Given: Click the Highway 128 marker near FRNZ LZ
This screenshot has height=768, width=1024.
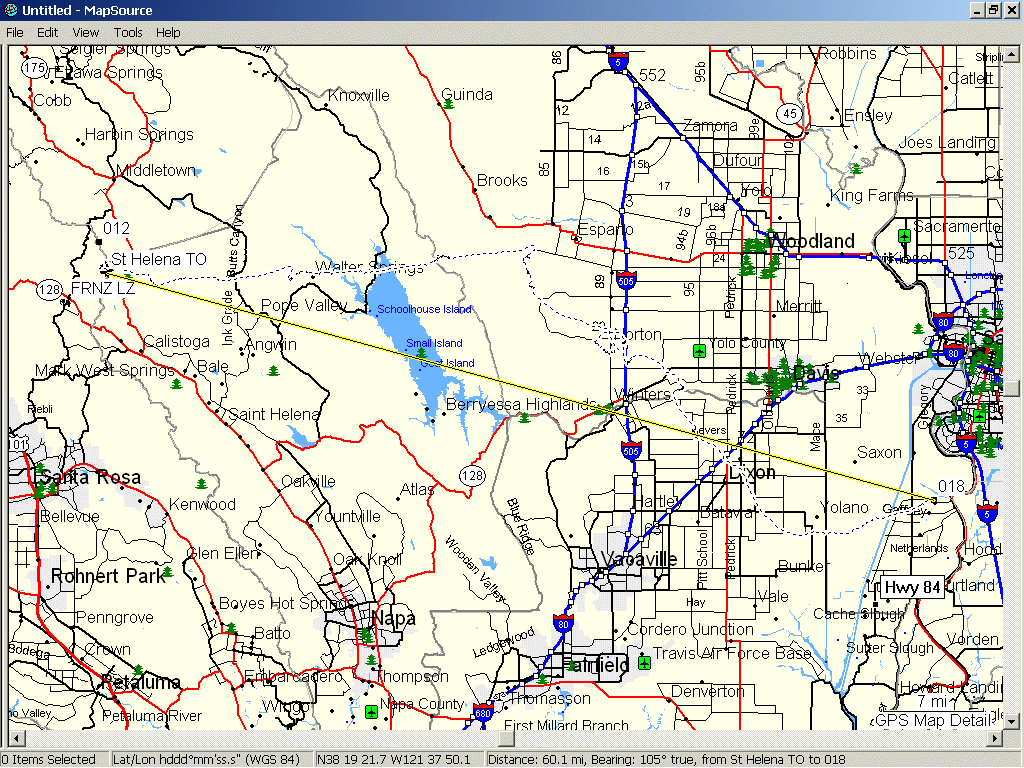Looking at the screenshot, I should pos(49,289).
